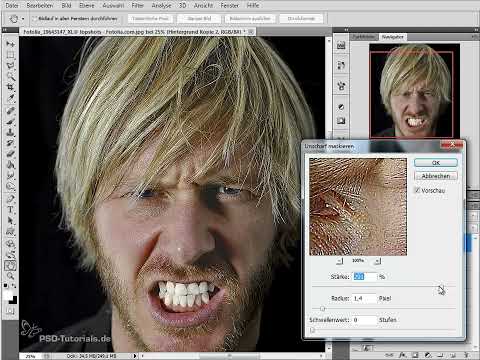
Task: Click Ganzes Bild button
Action: point(199,19)
